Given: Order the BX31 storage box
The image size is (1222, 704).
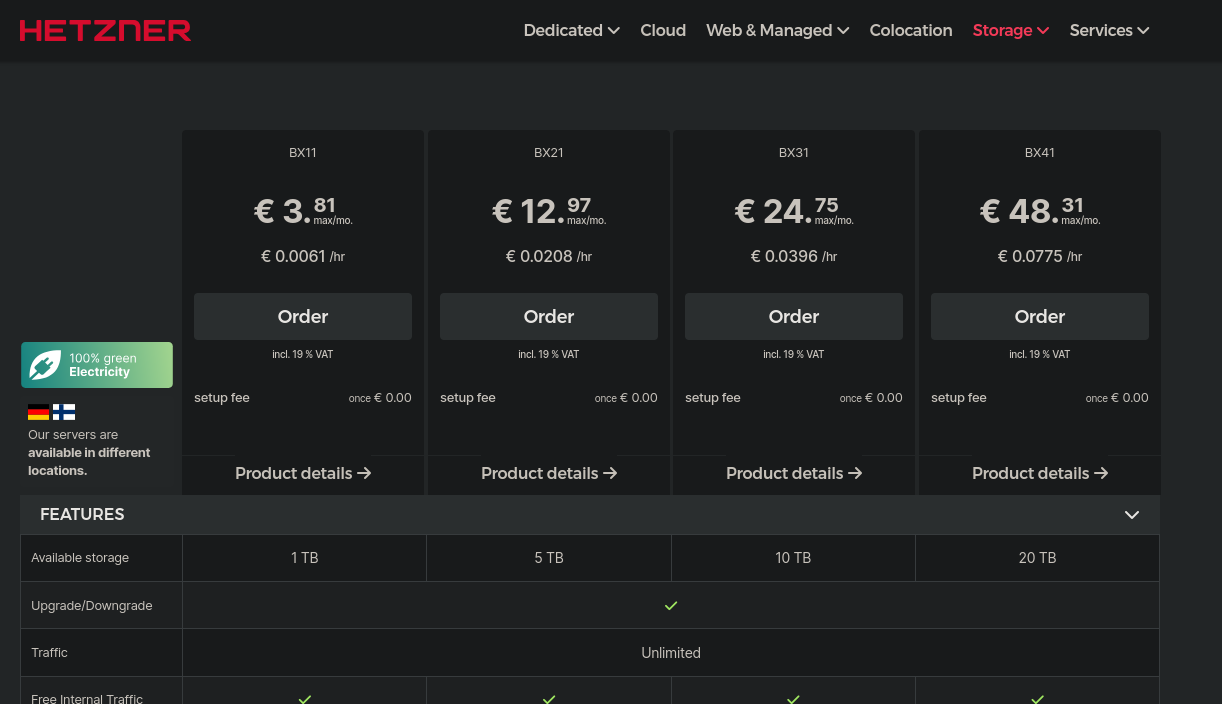Looking at the screenshot, I should [794, 316].
